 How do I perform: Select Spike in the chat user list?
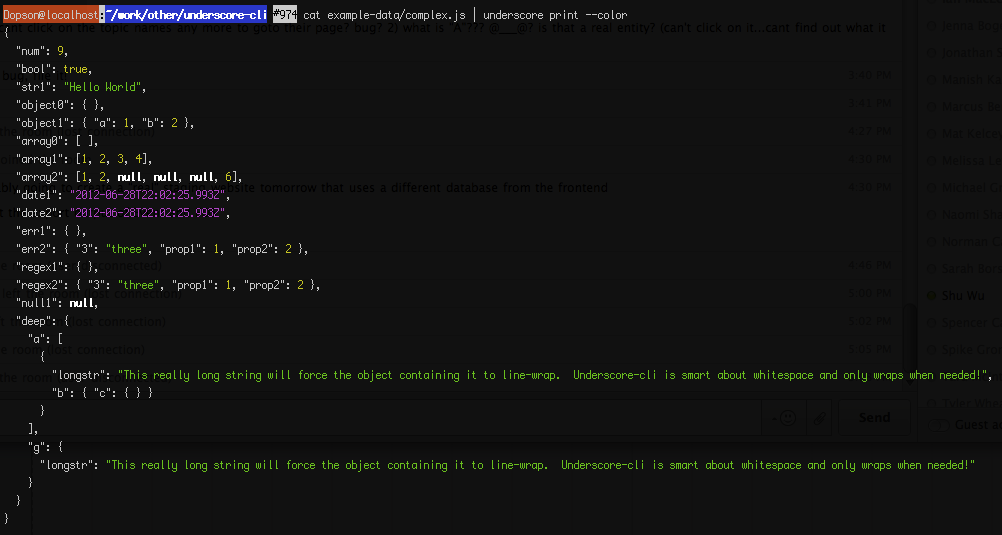tap(971, 350)
